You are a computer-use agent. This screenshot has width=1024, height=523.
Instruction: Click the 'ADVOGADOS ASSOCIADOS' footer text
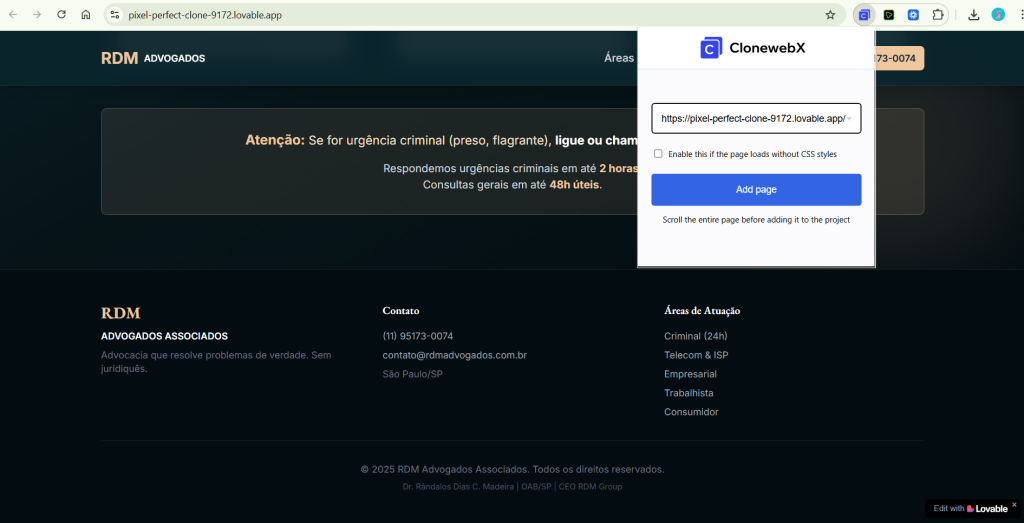(x=165, y=336)
